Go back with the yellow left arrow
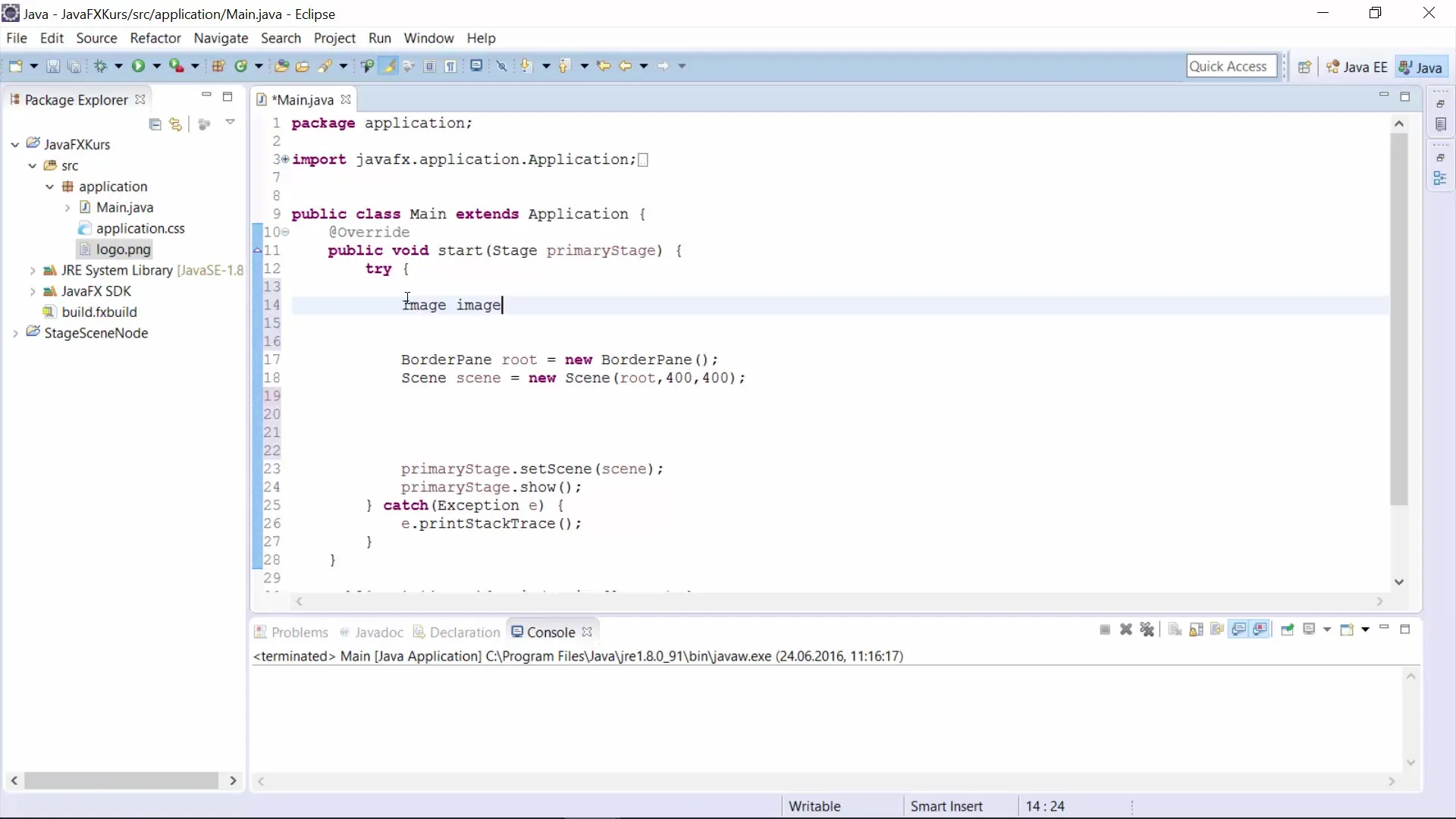This screenshot has width=1456, height=819. (625, 67)
